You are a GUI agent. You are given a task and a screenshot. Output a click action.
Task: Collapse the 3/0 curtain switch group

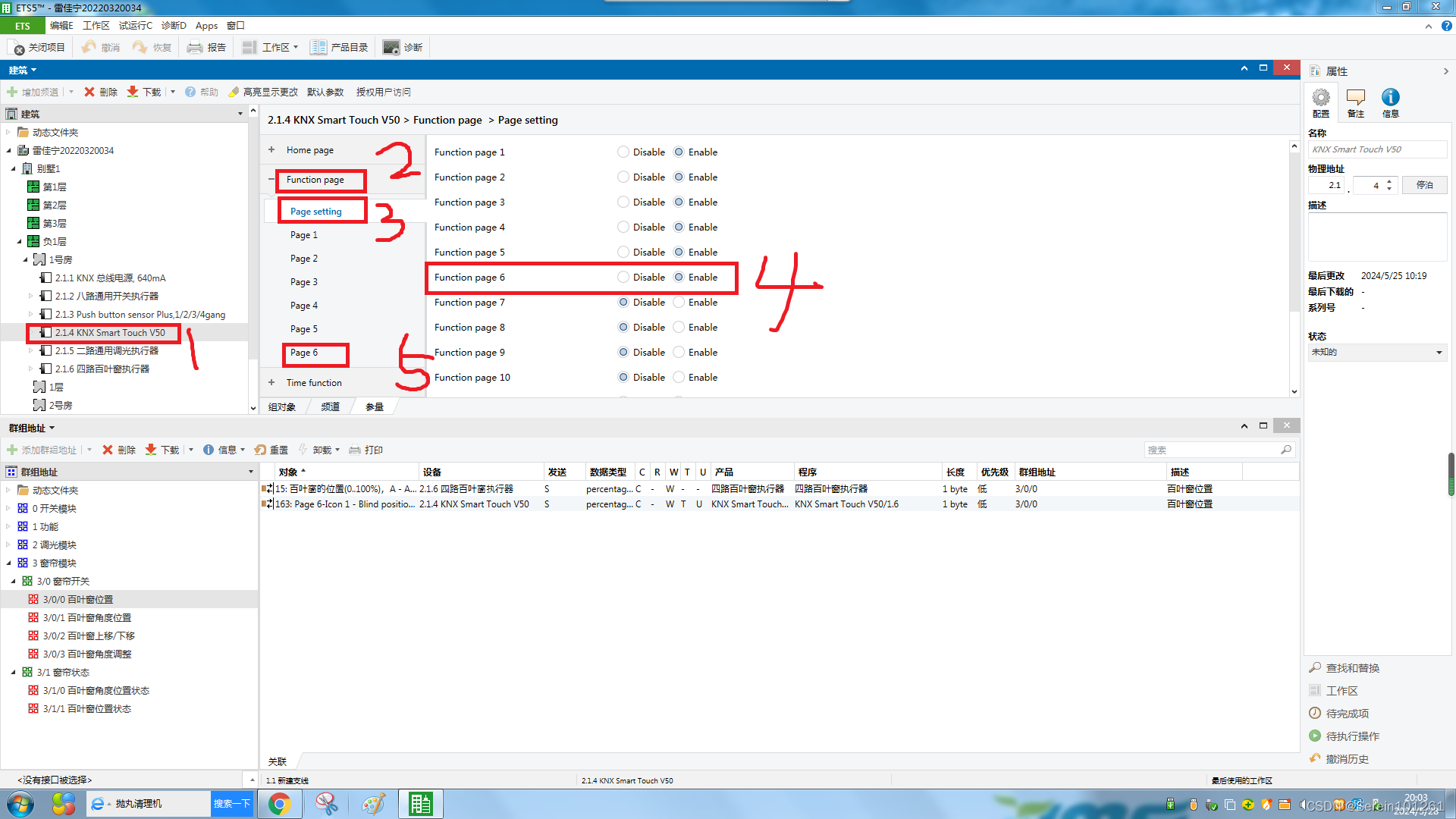click(13, 582)
